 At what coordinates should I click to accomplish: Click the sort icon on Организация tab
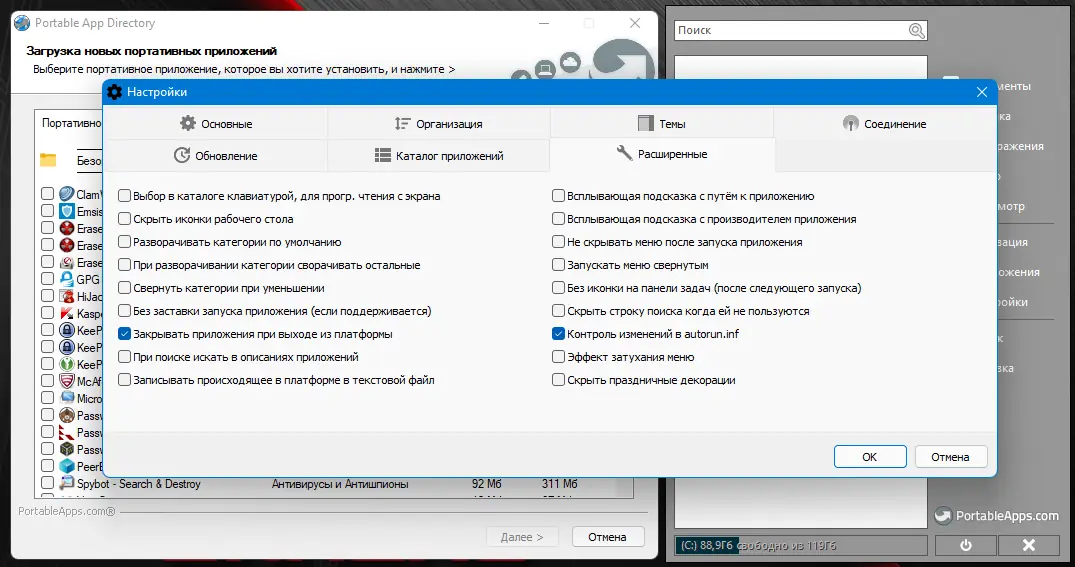pyautogui.click(x=402, y=123)
